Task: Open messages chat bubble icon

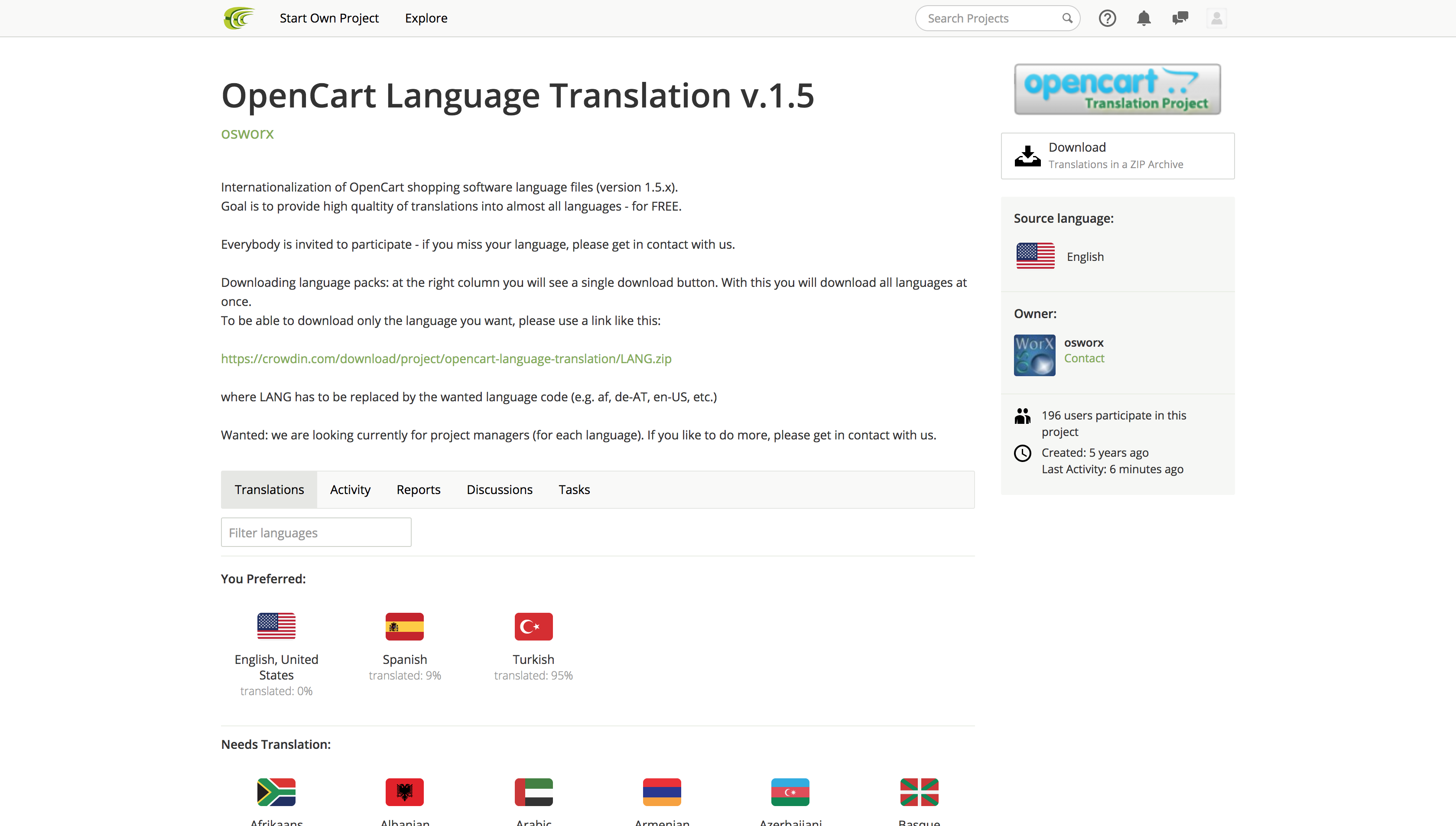Action: tap(1180, 18)
